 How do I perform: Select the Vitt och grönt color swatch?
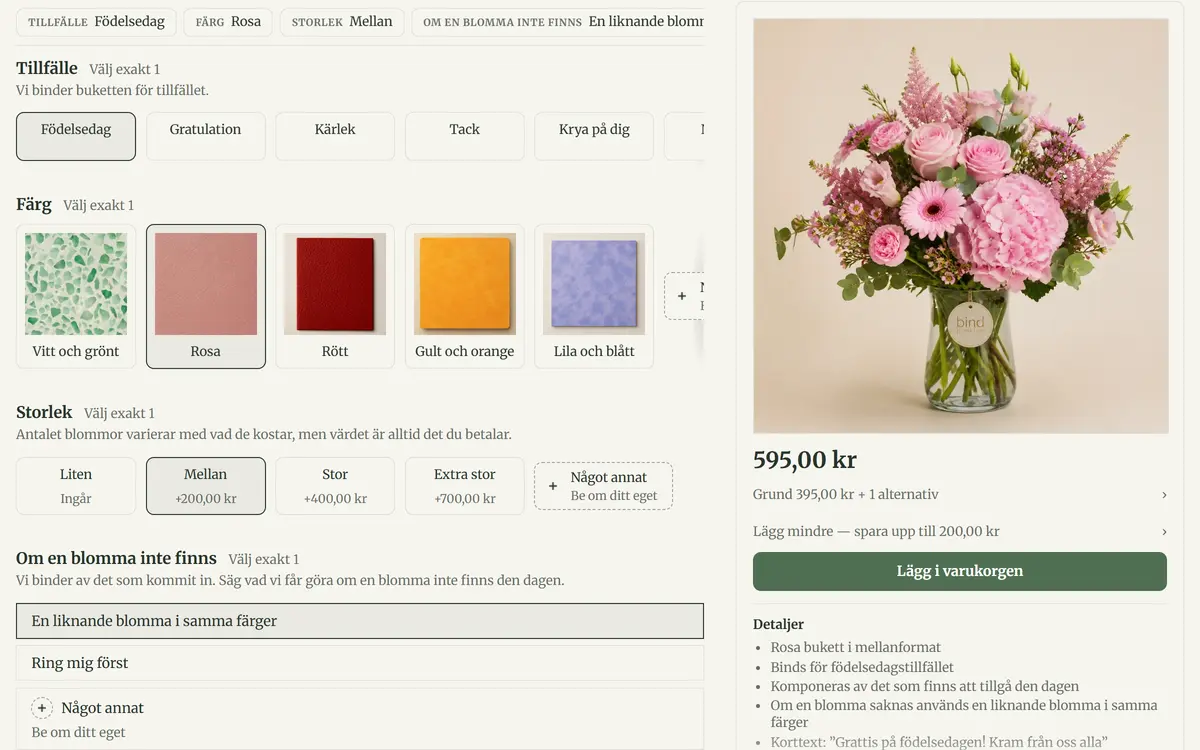click(76, 296)
